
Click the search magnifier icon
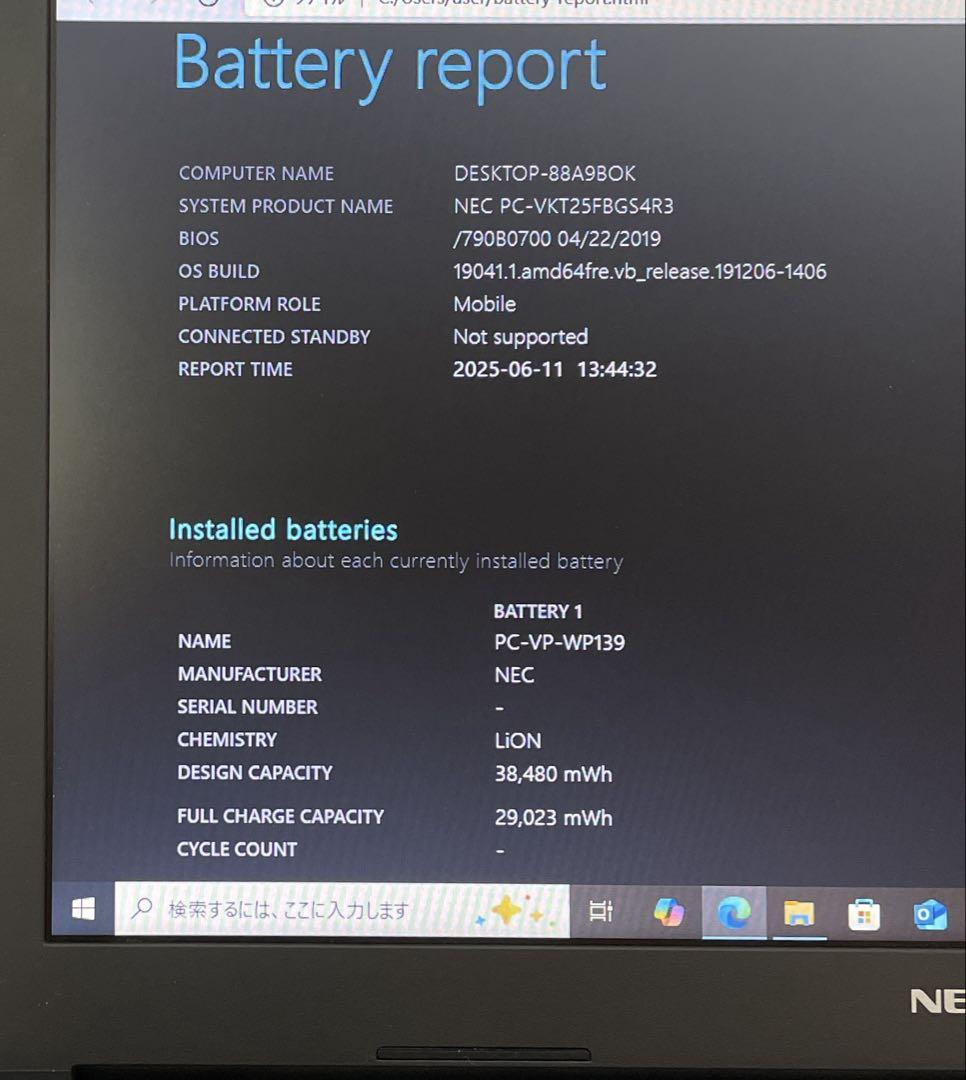(141, 908)
